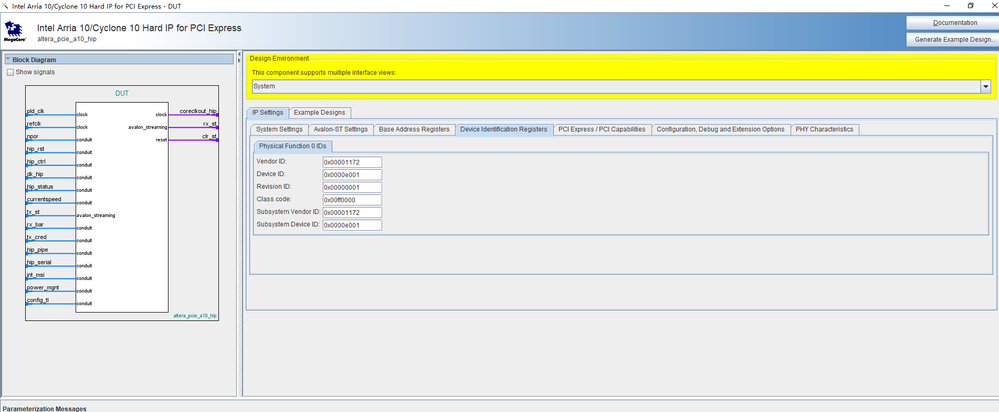
Task: Click the Generate Example Design button
Action: [x=954, y=39]
